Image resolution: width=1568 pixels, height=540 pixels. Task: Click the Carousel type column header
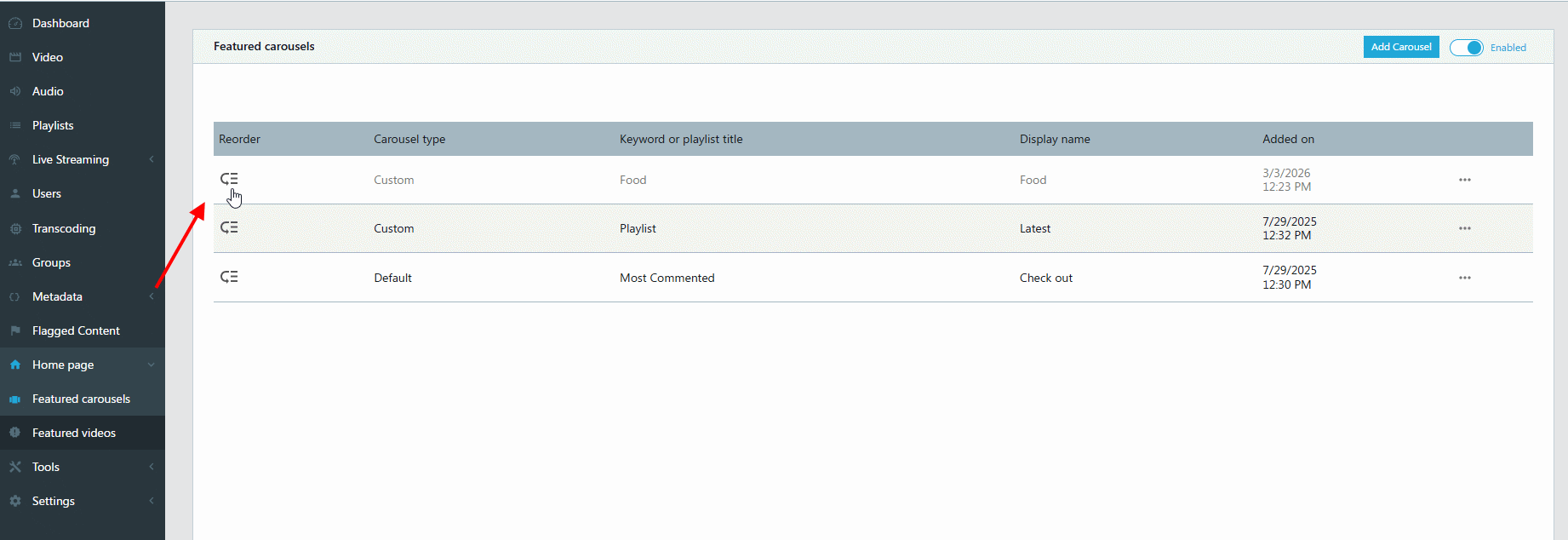[x=409, y=139]
